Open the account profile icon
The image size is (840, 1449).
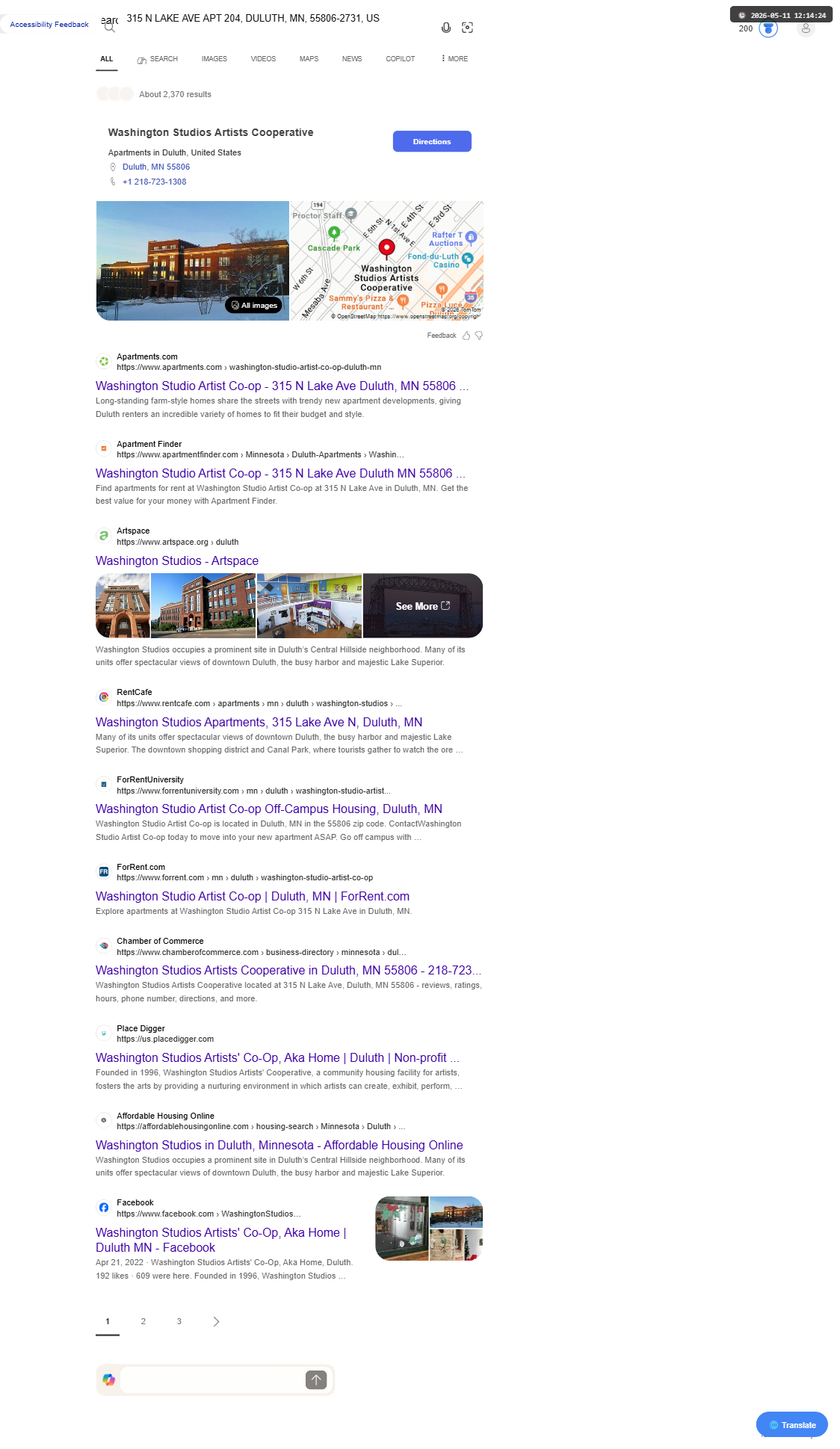pos(806,28)
